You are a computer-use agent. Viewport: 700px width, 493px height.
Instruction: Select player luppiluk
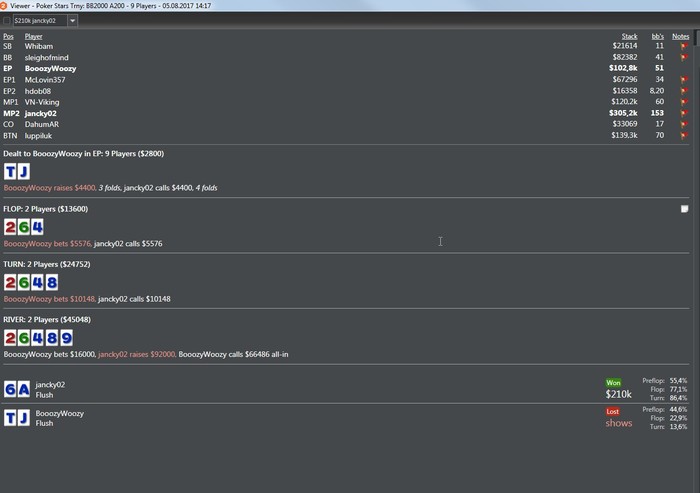pyautogui.click(x=38, y=135)
